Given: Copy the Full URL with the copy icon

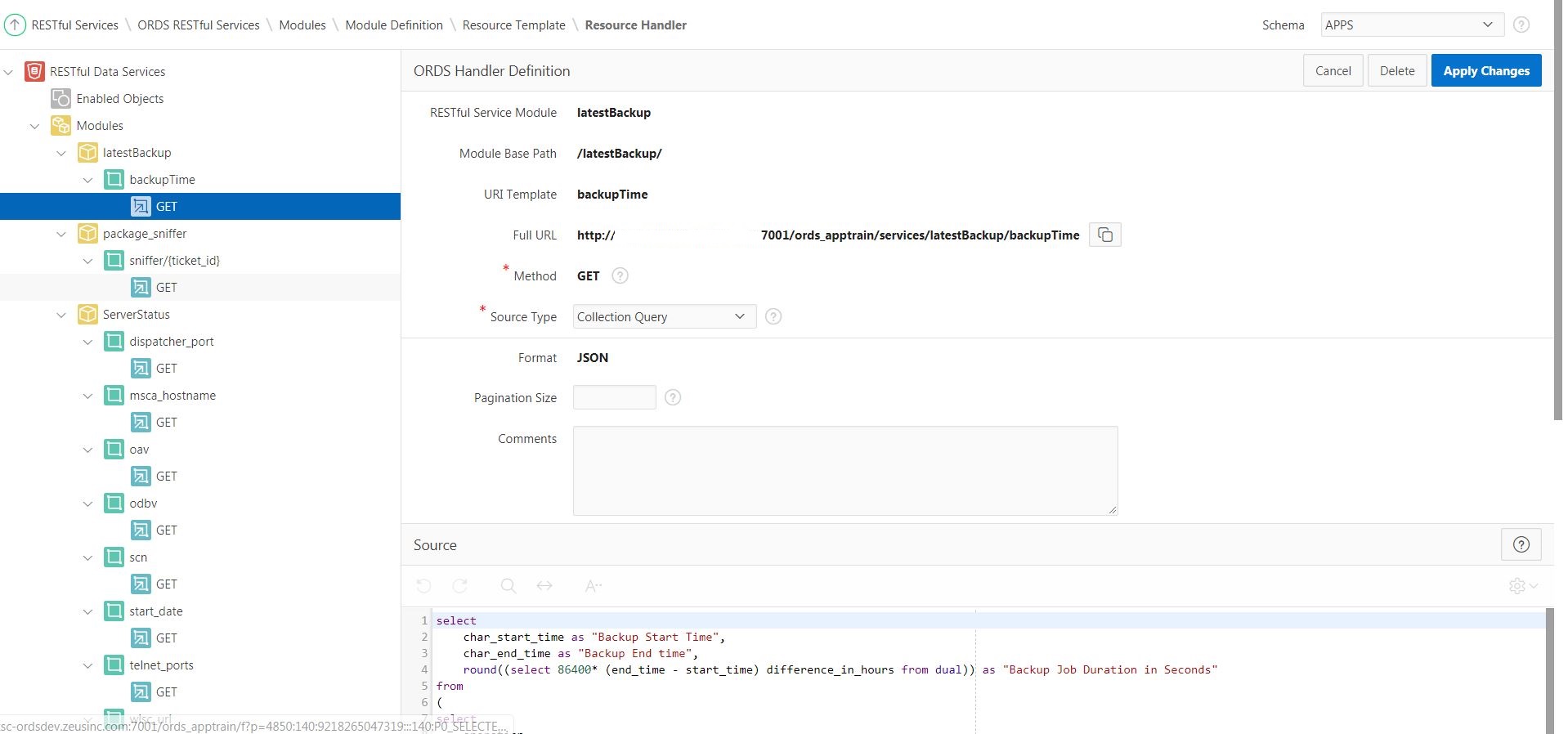Looking at the screenshot, I should 1105,235.
